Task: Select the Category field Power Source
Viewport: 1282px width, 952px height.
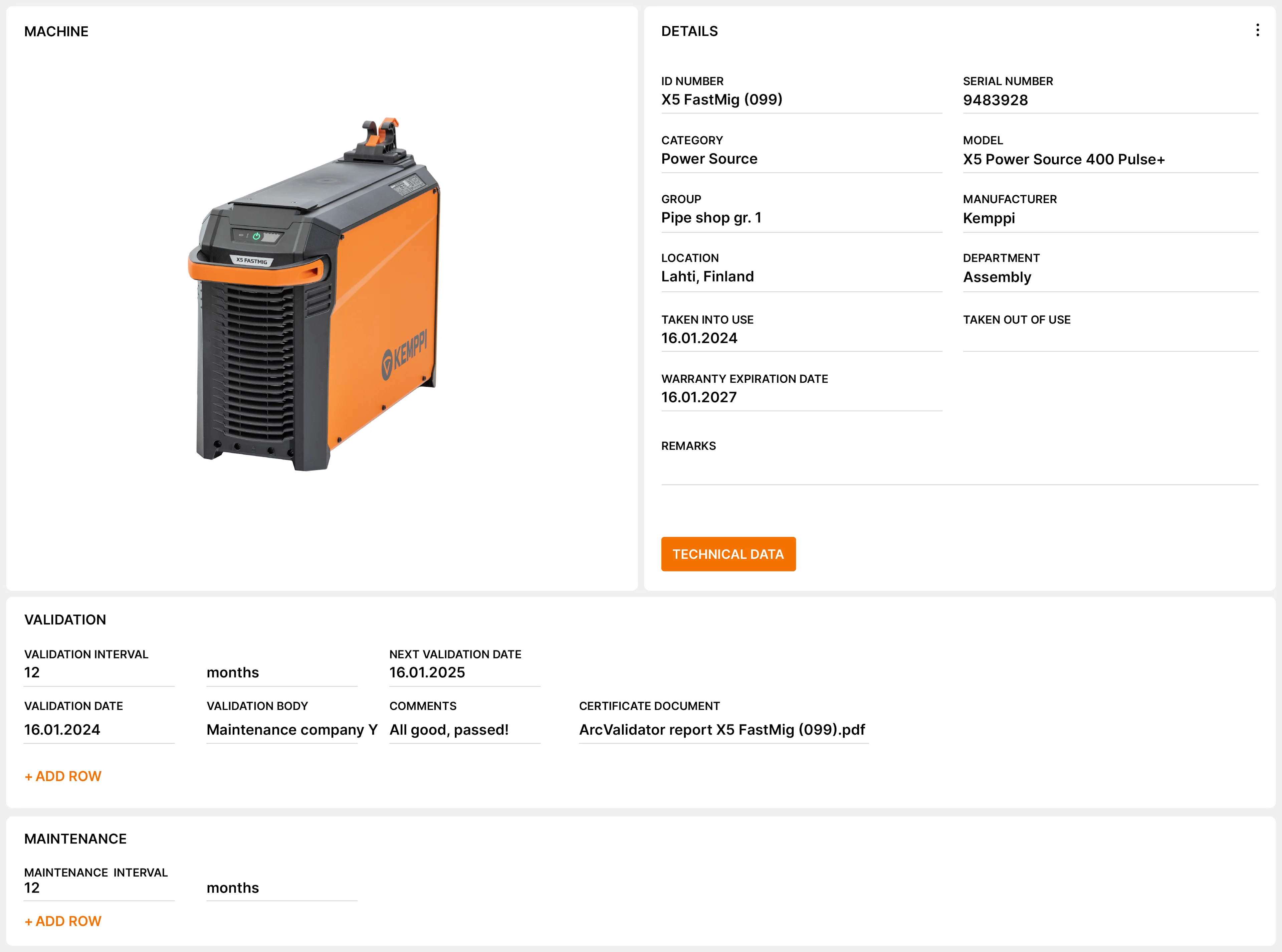Action: 802,160
